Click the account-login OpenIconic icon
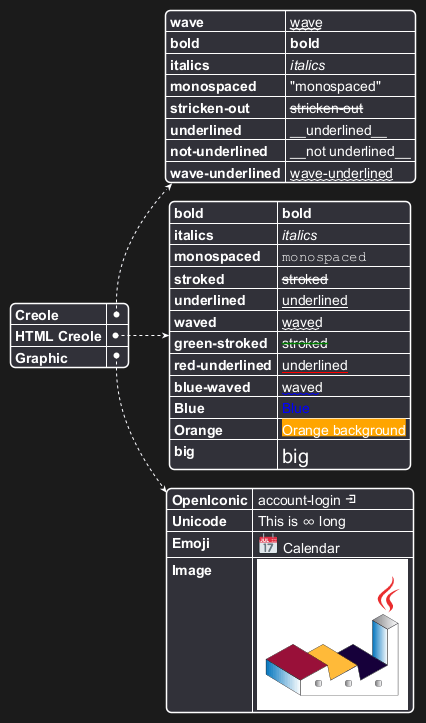Screen dimensions: 426x723 pyautogui.click(x=351, y=499)
